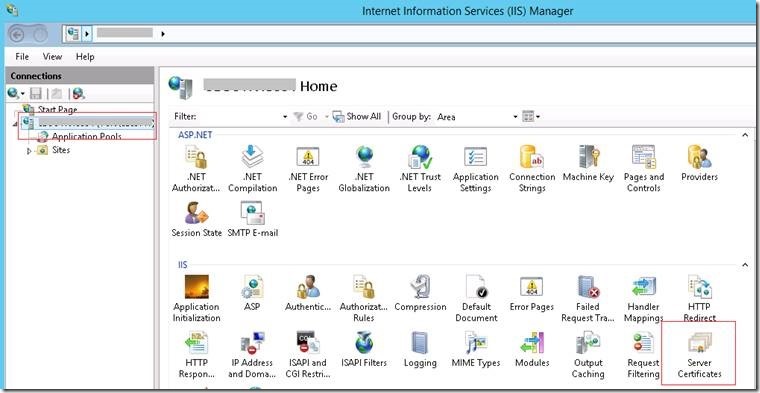Open ISAPI and CGI Restrictions
The width and height of the screenshot is (760, 393).
(x=308, y=355)
